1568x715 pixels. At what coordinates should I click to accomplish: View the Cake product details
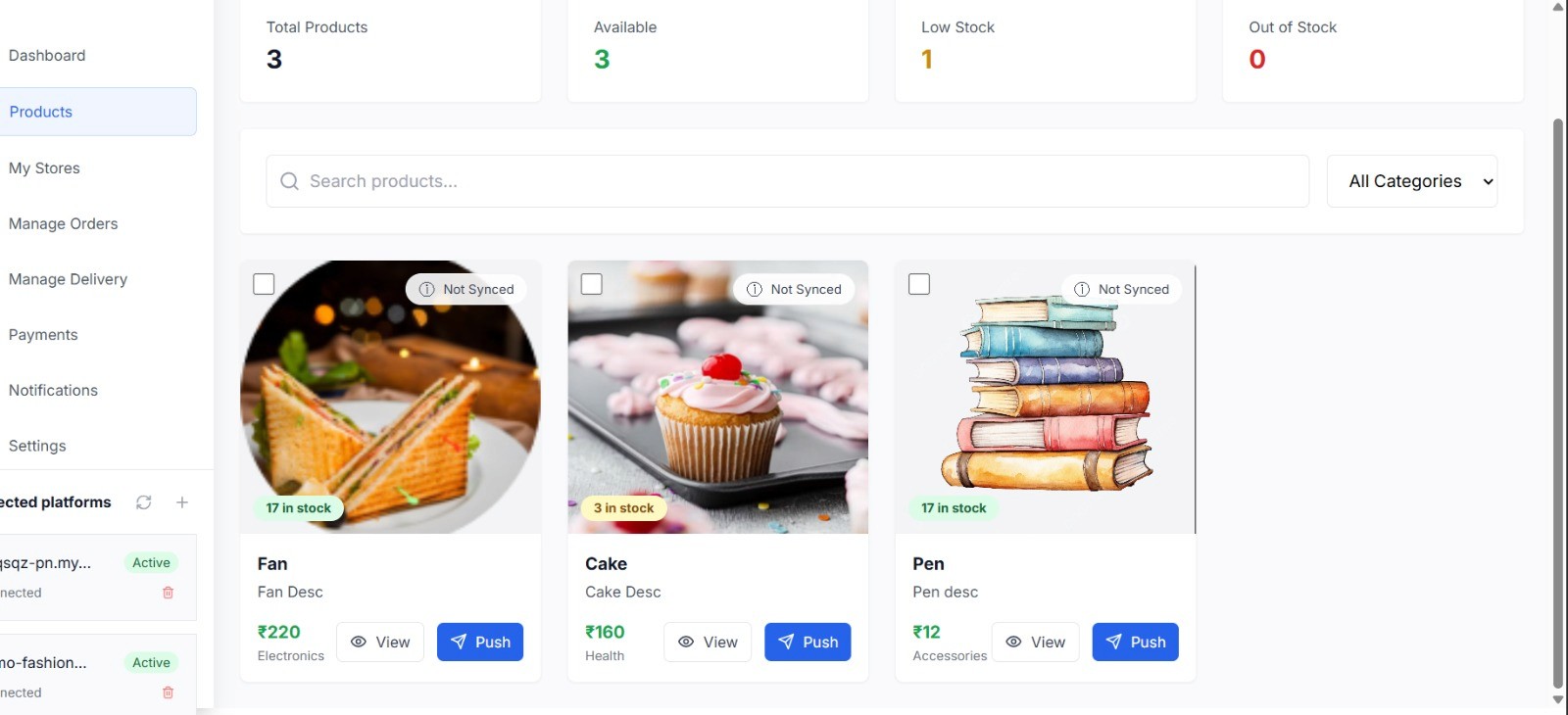tap(708, 643)
